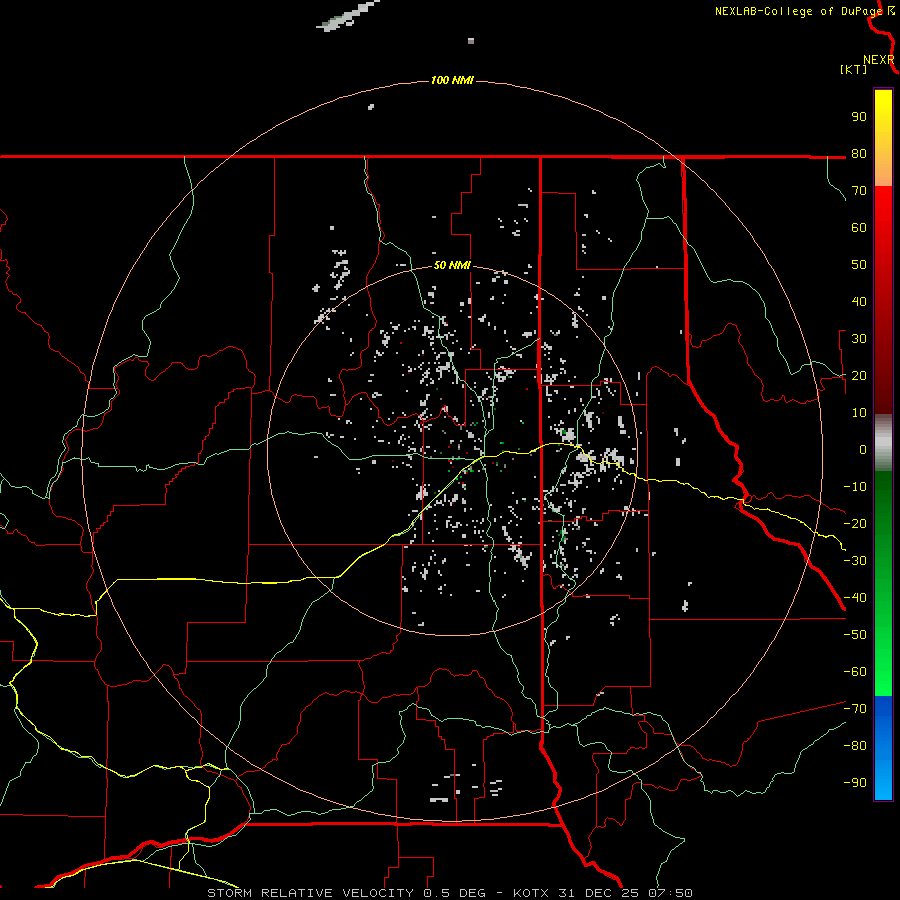Click the -80 knot scale label
Image resolution: width=900 pixels, height=900 pixels.
tap(855, 746)
